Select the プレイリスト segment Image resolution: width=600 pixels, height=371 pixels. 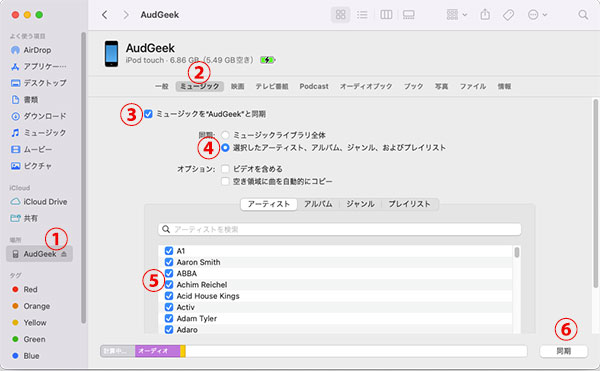tap(409, 204)
